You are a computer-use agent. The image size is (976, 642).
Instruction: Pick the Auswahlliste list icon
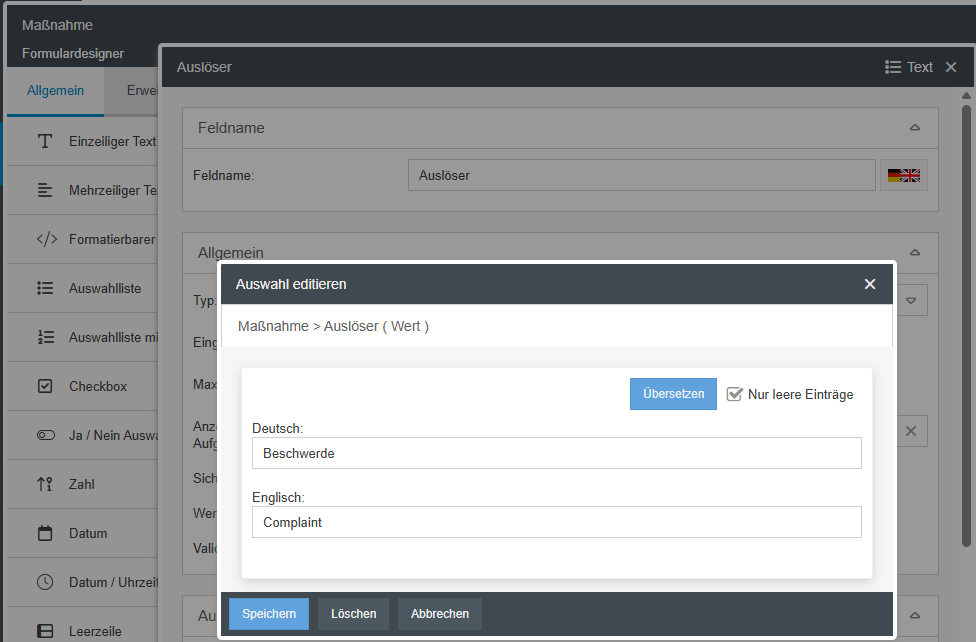[x=45, y=288]
